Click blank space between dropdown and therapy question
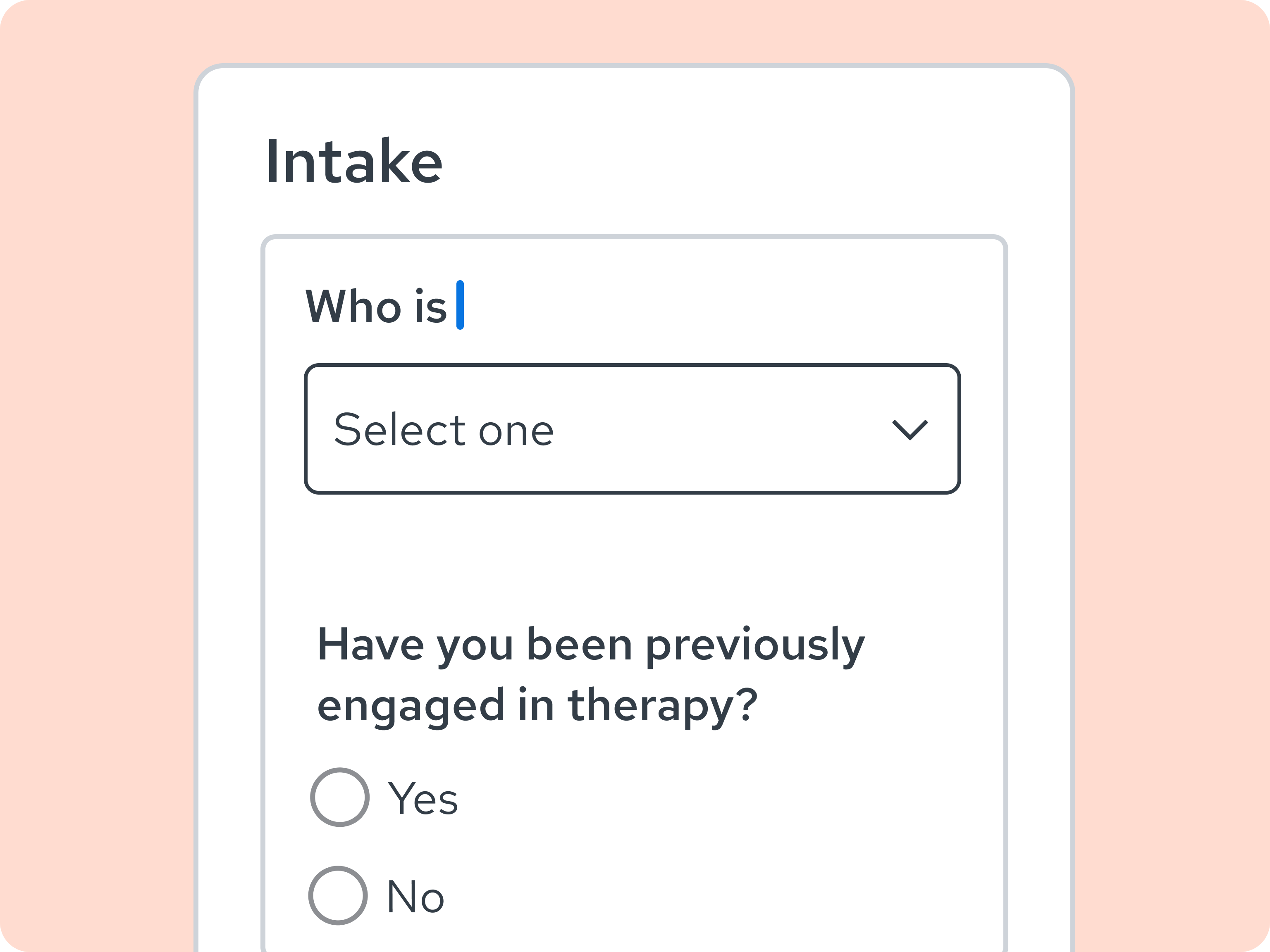Viewport: 1270px width, 952px height. coord(632,557)
